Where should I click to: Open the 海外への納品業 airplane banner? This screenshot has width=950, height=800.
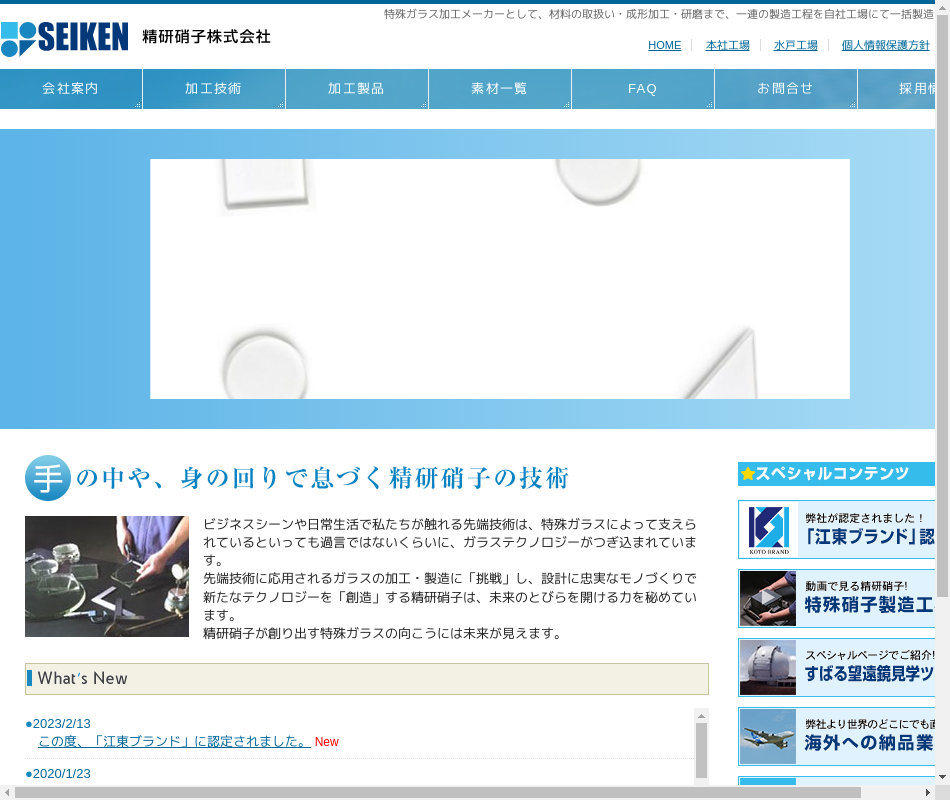838,737
